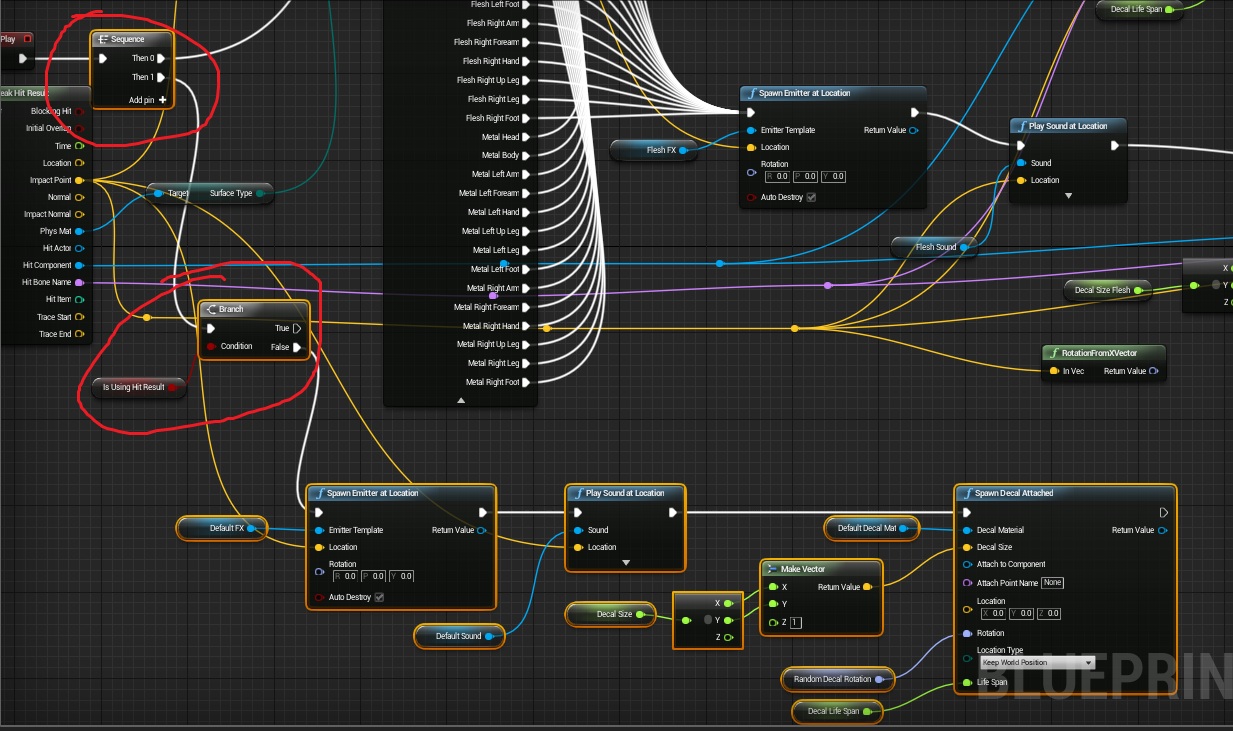Image resolution: width=1233 pixels, height=731 pixels.
Task: Collapse the select node with Flesh and Metal pins
Action: (x=461, y=400)
